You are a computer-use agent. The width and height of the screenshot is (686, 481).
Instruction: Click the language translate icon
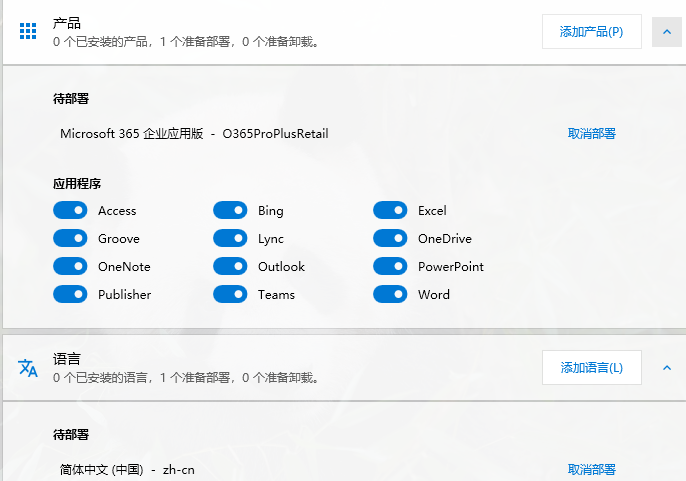point(28,368)
